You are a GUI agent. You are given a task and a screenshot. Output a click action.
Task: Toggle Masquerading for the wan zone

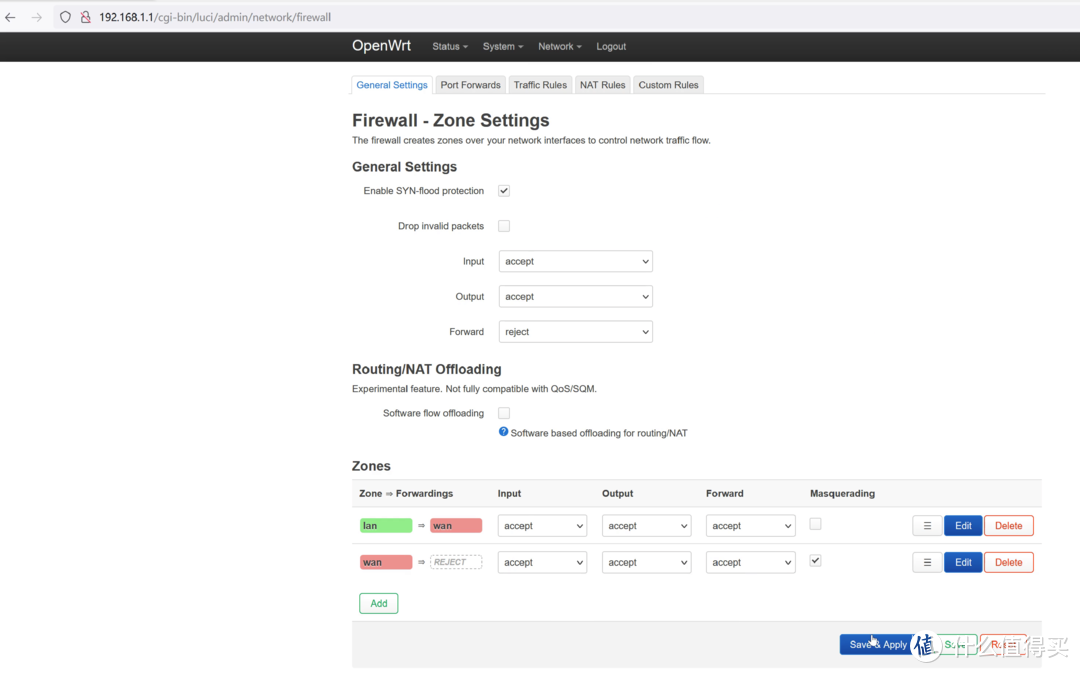click(816, 561)
